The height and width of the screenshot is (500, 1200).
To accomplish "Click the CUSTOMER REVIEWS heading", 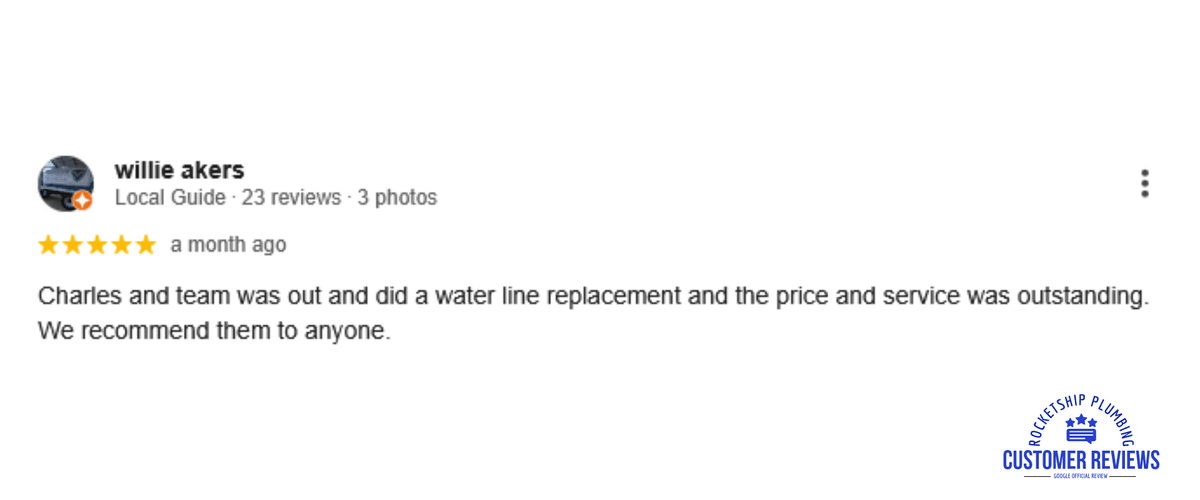I will click(x=1081, y=460).
